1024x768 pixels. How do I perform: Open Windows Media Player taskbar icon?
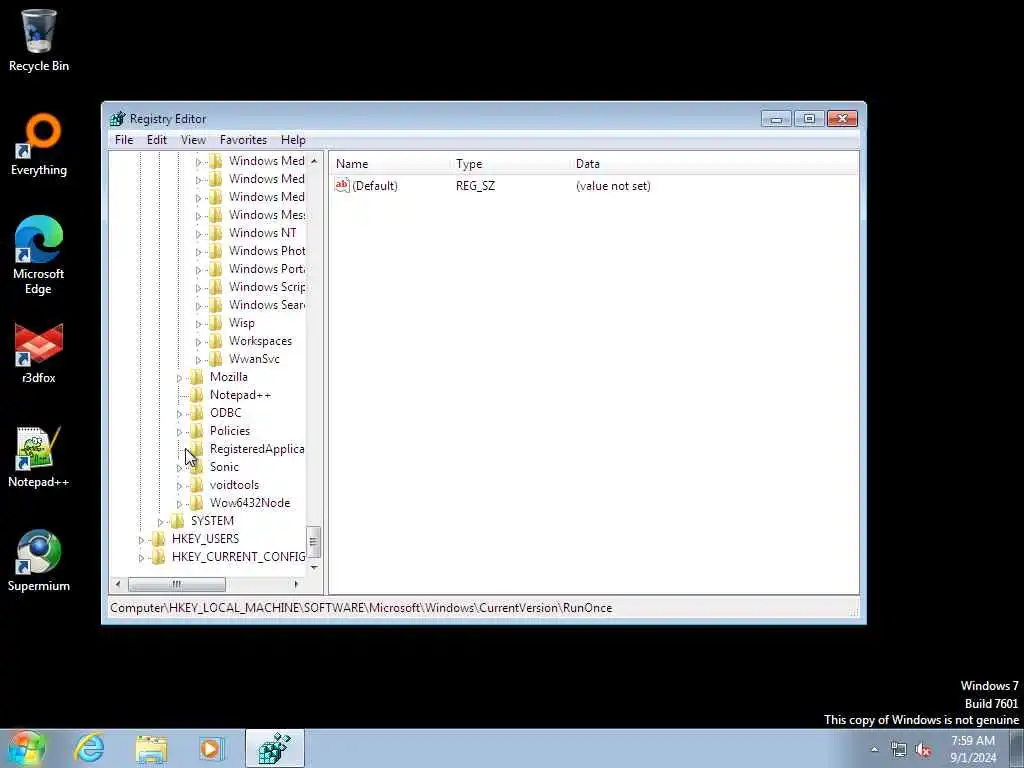coord(211,748)
